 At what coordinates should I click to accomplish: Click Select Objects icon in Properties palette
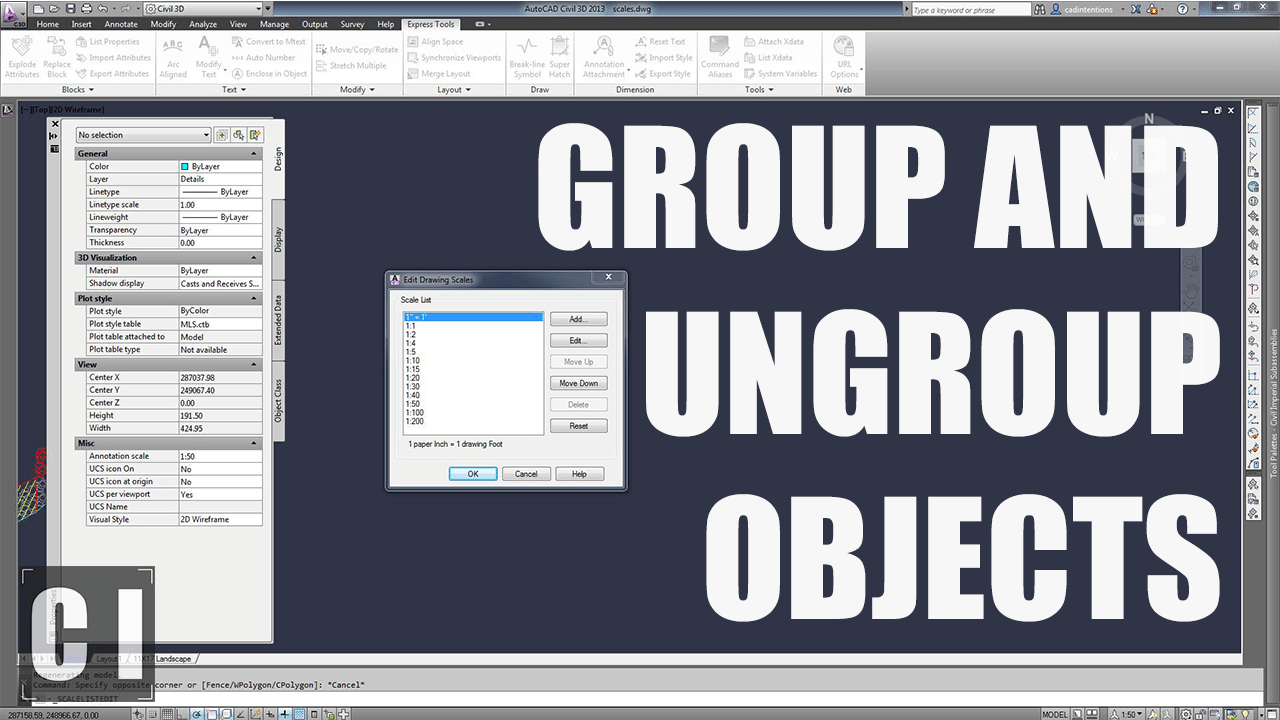238,135
